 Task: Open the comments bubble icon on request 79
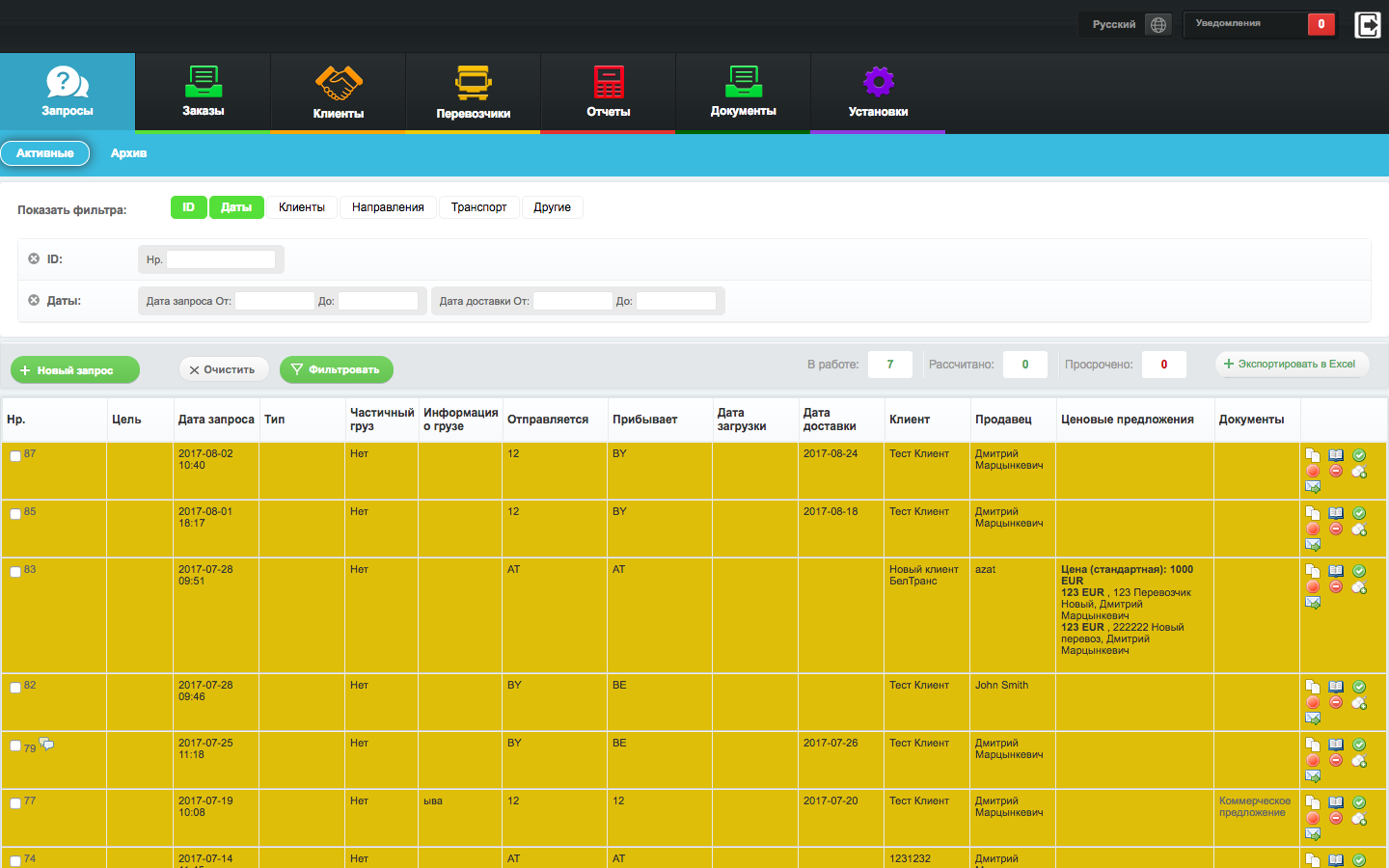[x=46, y=745]
